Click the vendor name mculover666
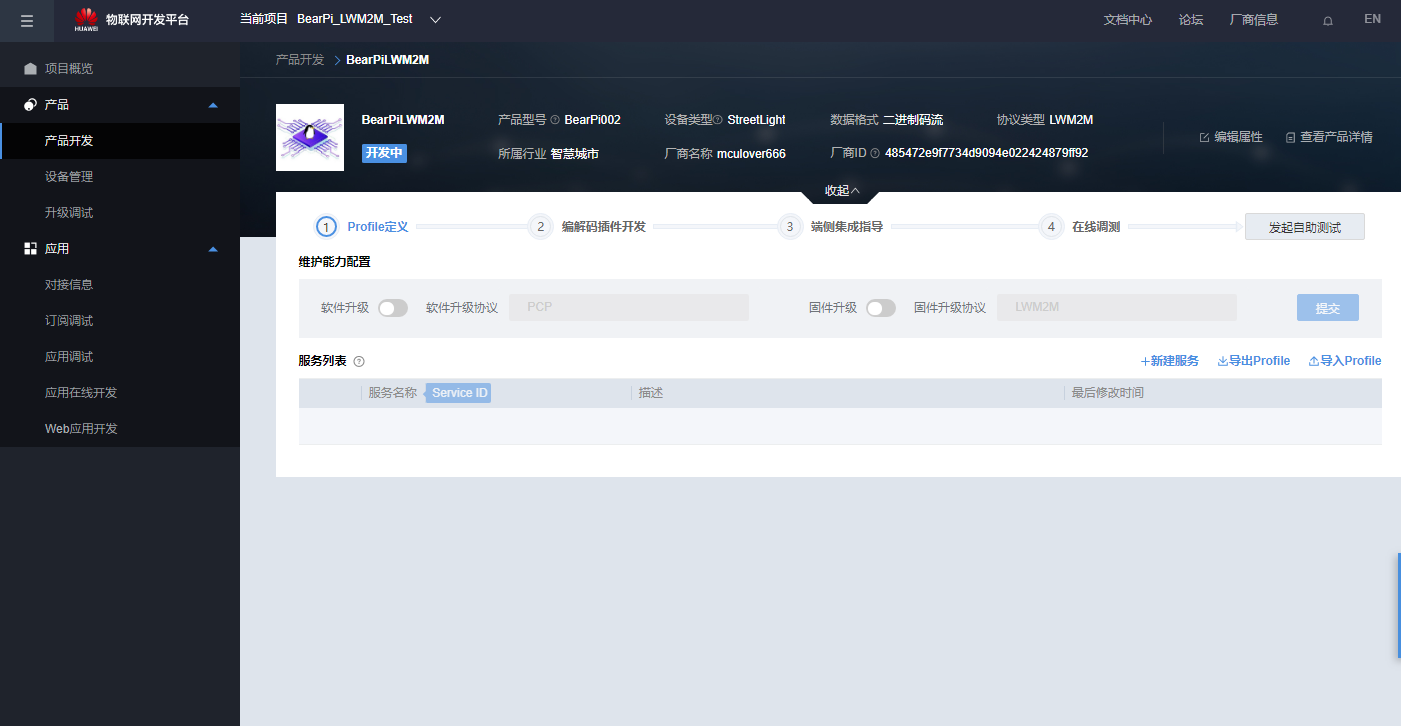 click(751, 154)
